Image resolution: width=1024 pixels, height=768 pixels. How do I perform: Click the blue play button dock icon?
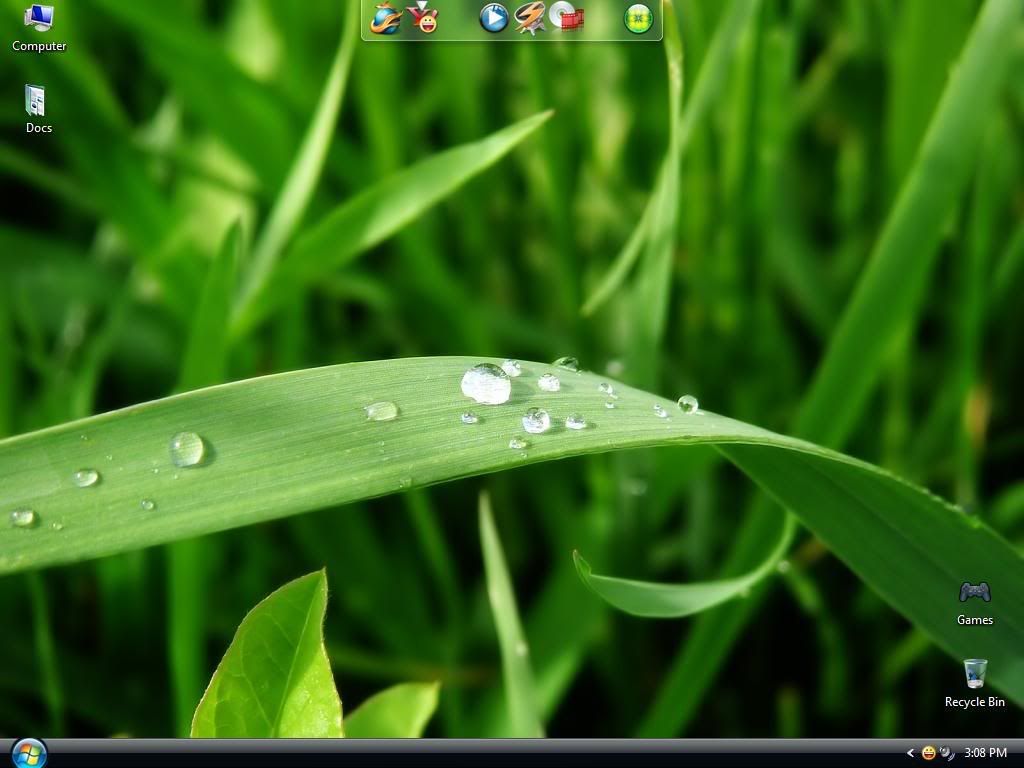tap(494, 18)
